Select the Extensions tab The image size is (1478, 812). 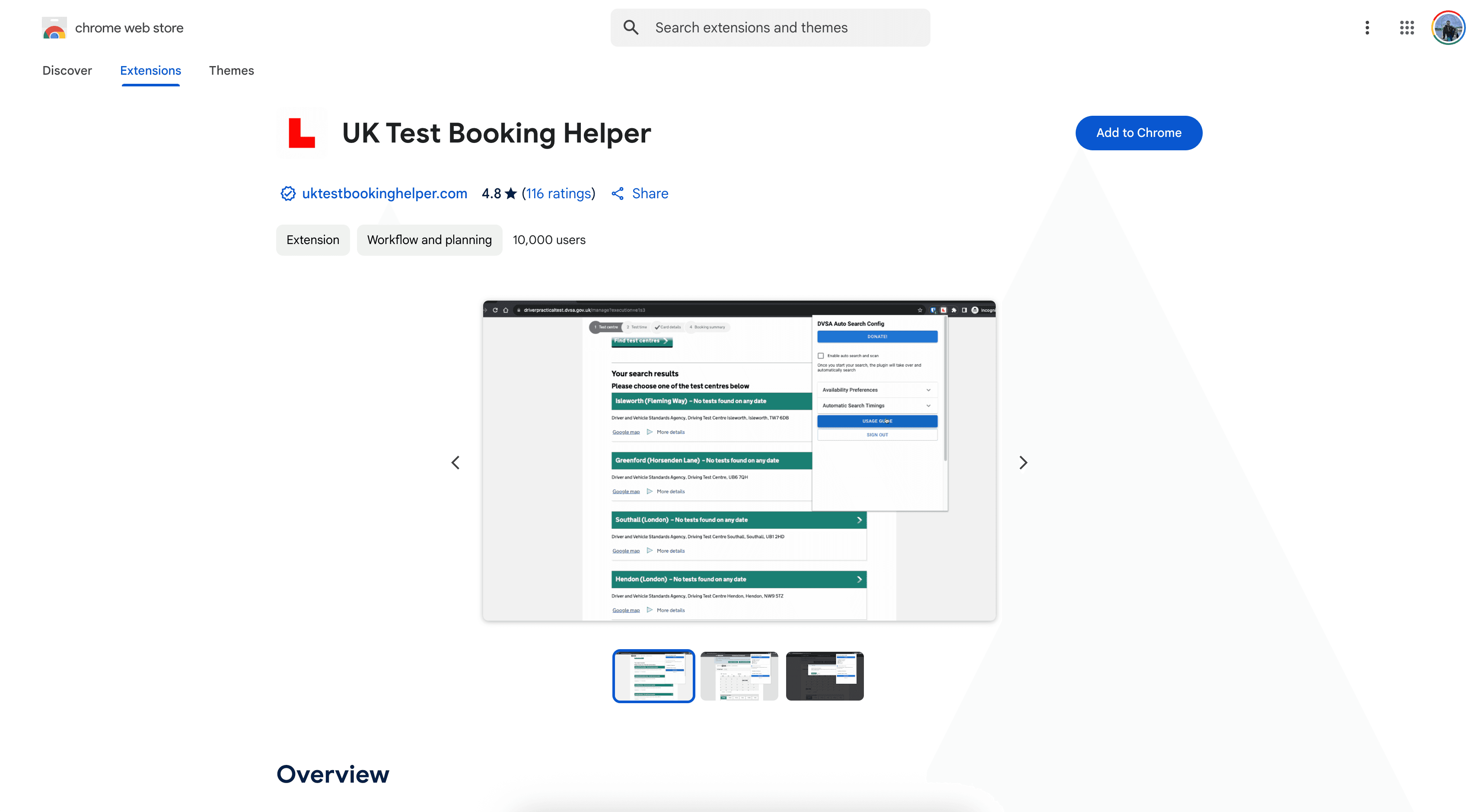[150, 70]
